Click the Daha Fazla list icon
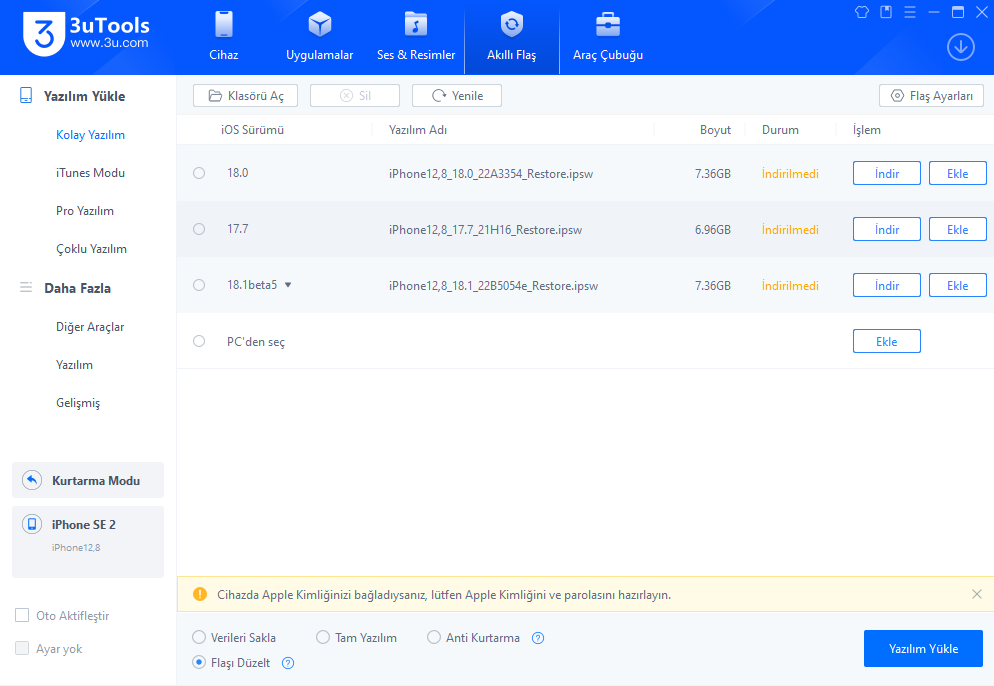994x686 pixels. (x=26, y=287)
